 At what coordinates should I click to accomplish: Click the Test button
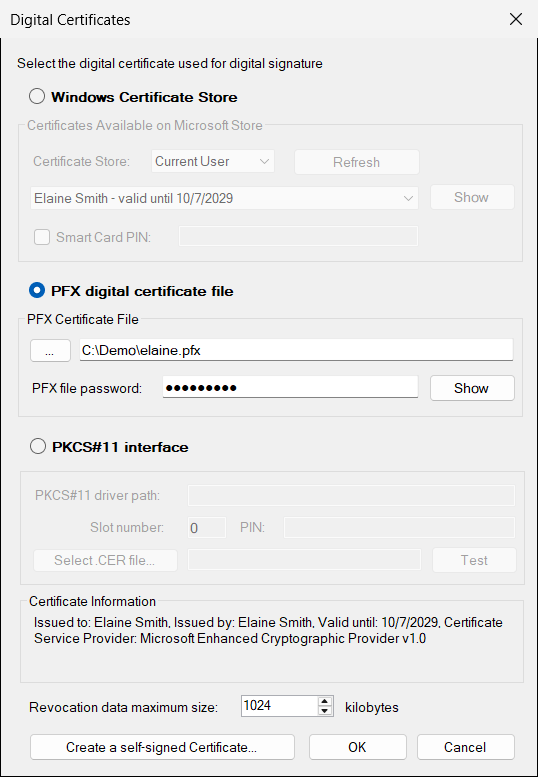(474, 560)
